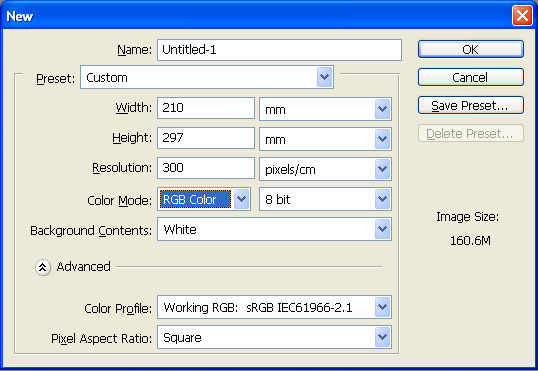Open the Pixel Aspect Ratio dropdown

pyautogui.click(x=274, y=337)
